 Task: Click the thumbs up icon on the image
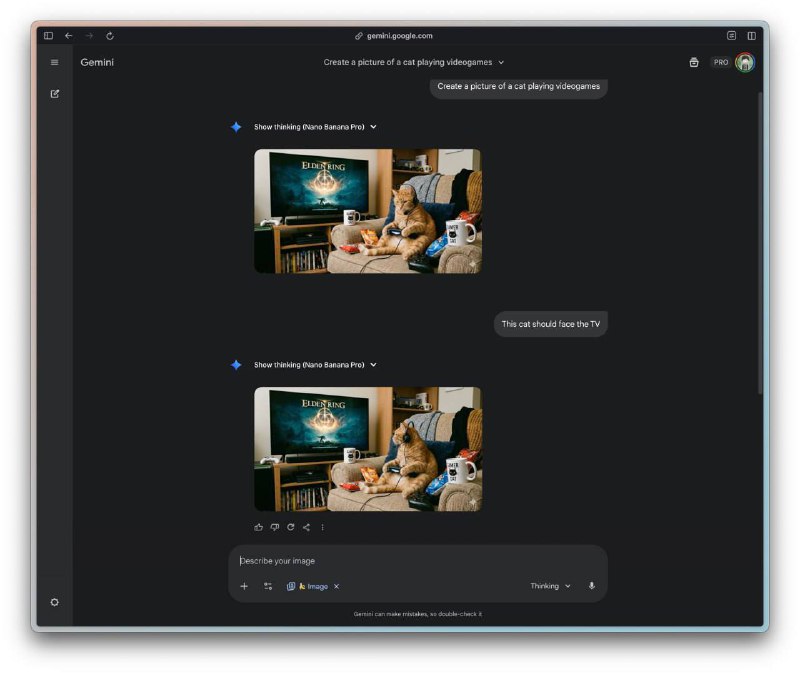(x=258, y=527)
